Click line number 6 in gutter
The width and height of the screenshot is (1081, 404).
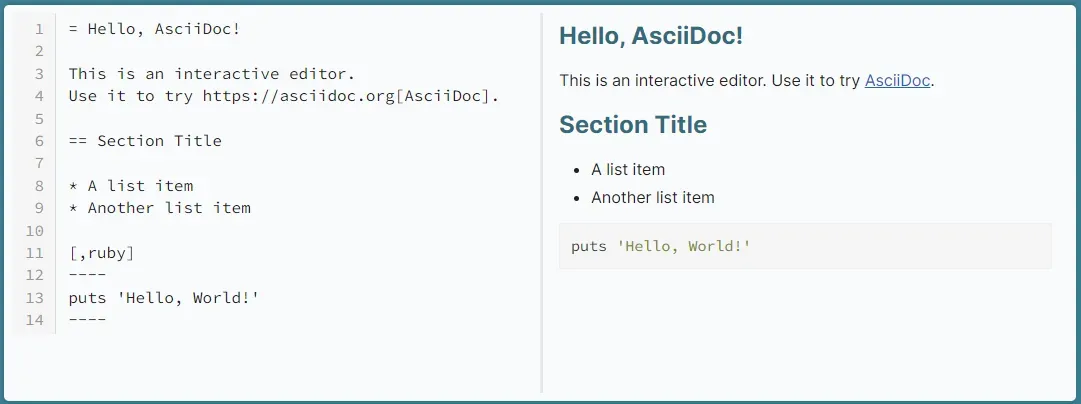coord(39,141)
